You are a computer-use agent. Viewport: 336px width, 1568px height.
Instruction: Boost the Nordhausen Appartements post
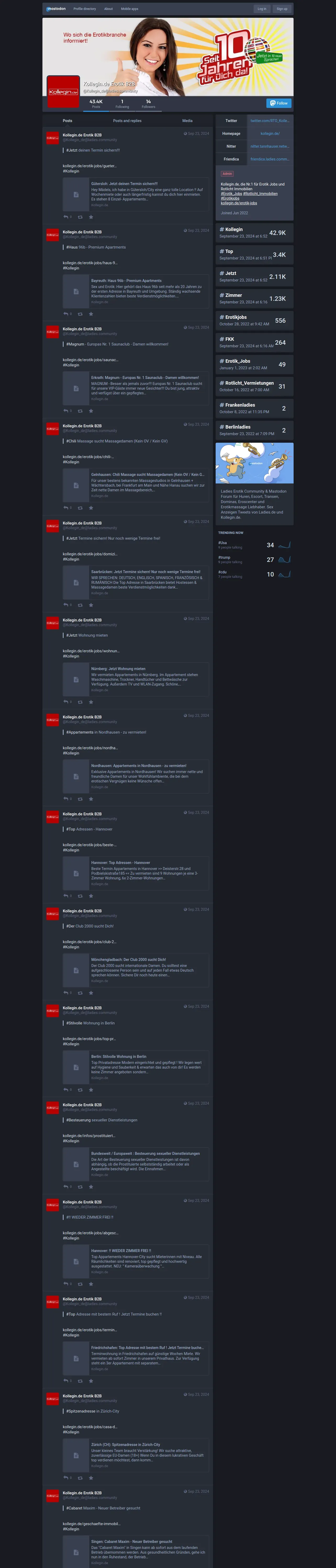(x=80, y=799)
